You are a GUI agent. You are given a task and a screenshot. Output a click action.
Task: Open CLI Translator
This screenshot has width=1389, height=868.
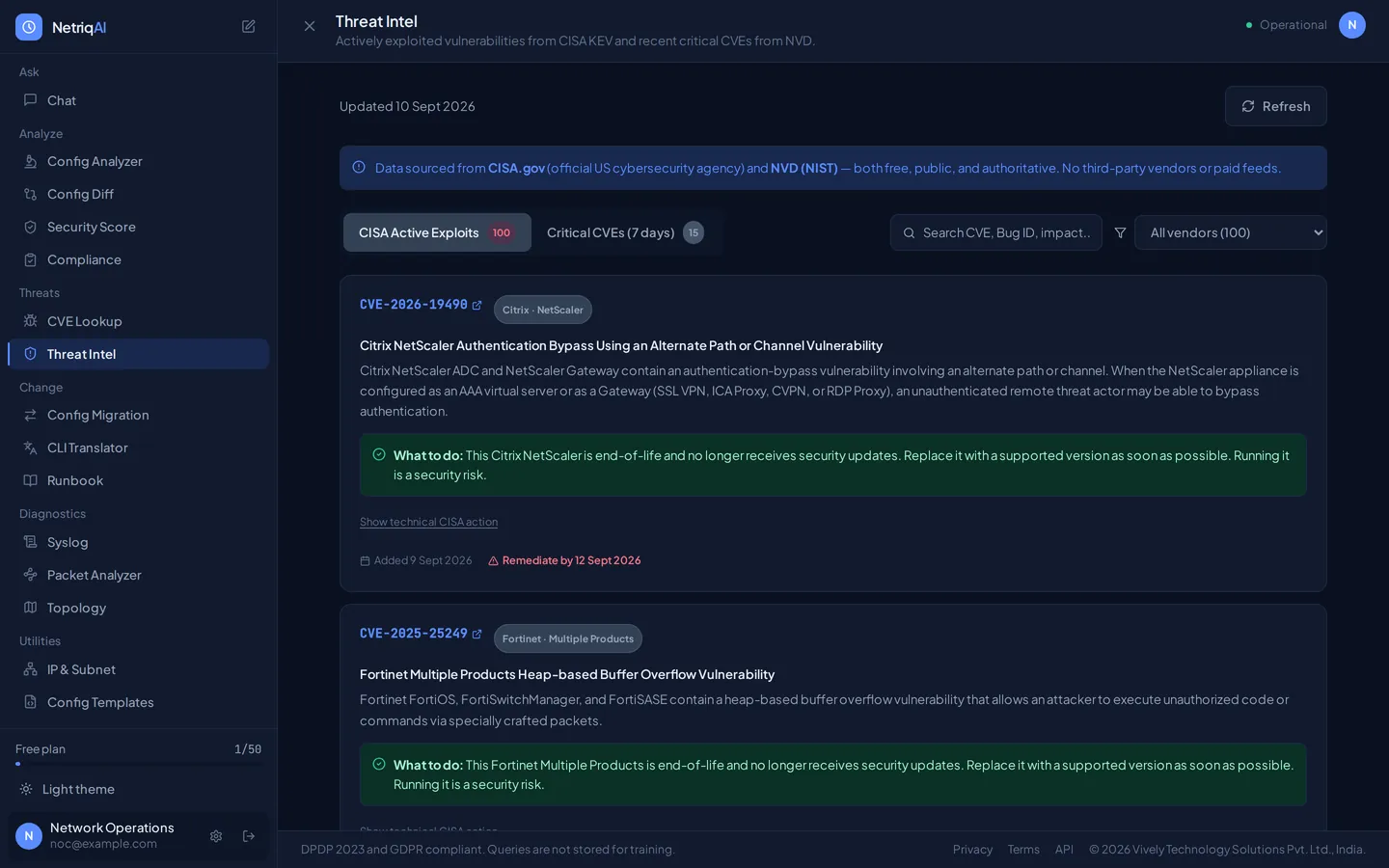138,448
